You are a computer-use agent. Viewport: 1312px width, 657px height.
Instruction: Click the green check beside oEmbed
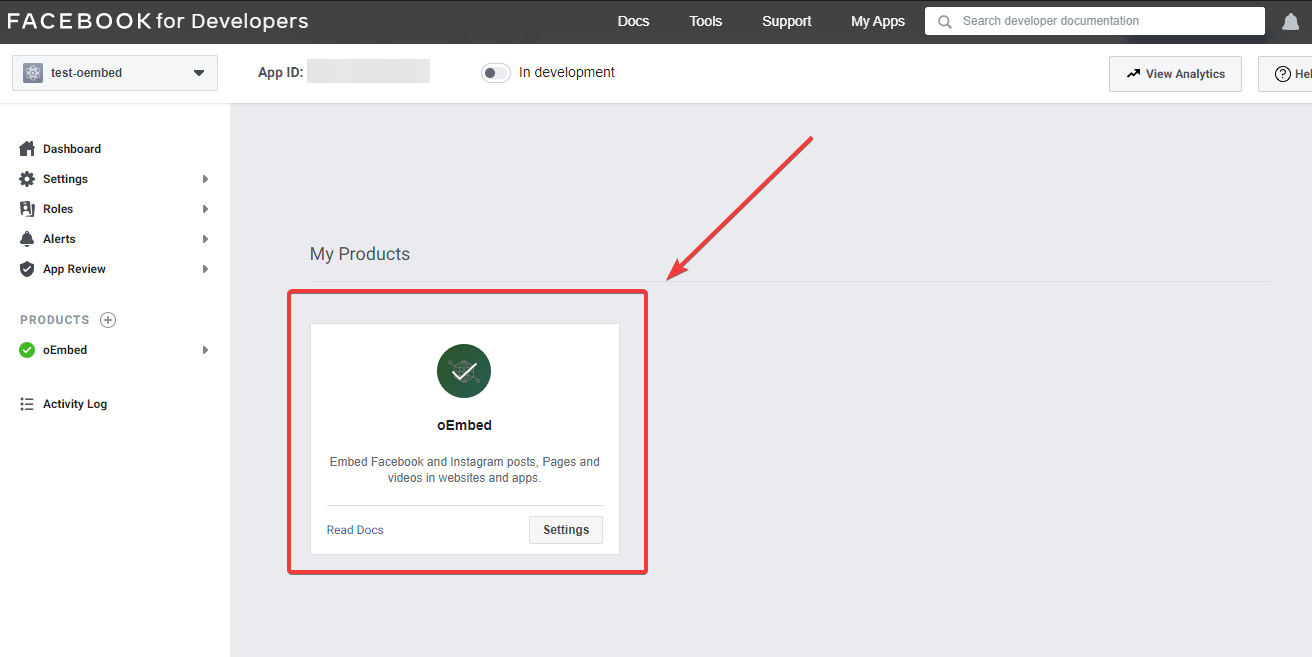click(26, 350)
